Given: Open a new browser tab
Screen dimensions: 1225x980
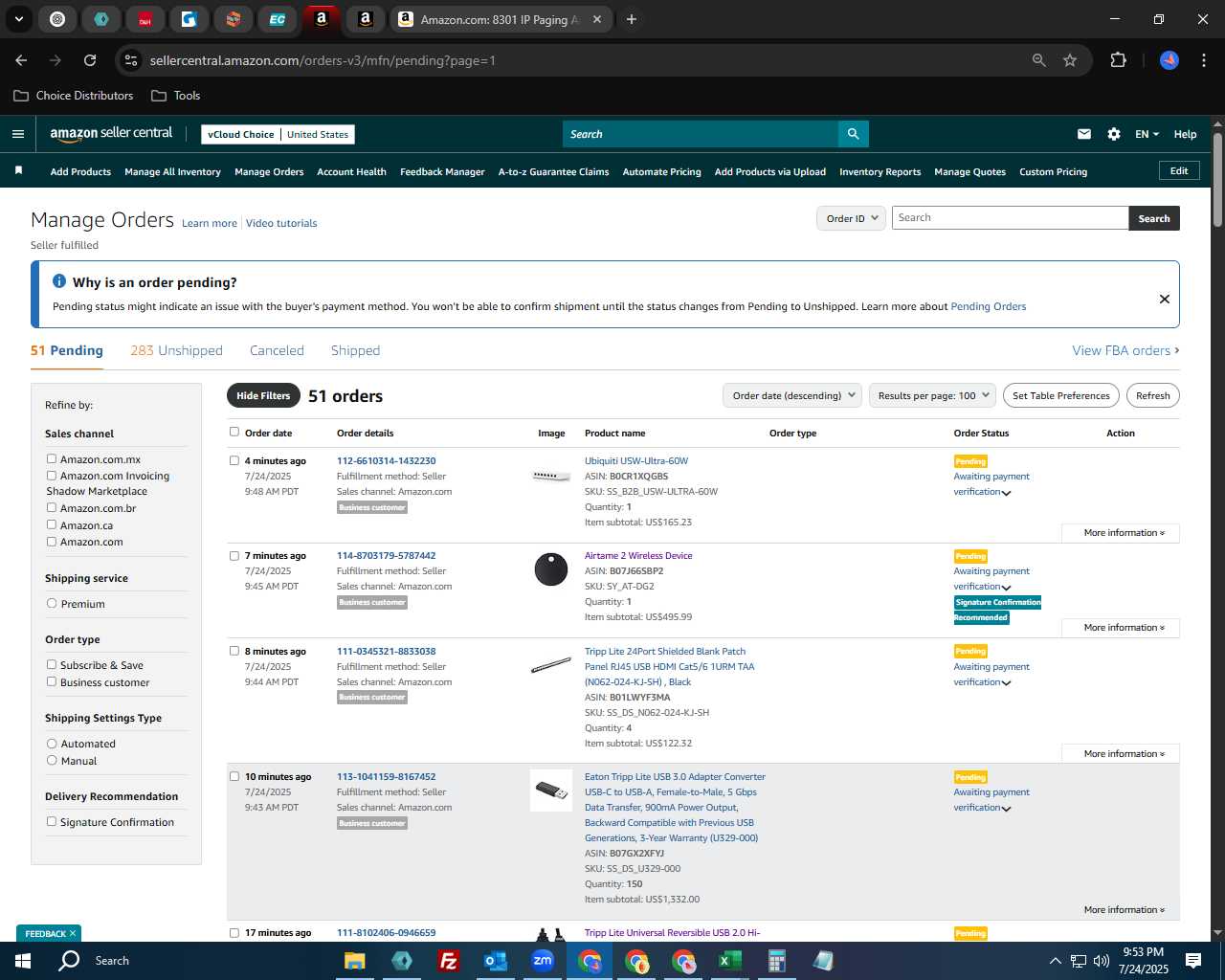Looking at the screenshot, I should pos(631,19).
